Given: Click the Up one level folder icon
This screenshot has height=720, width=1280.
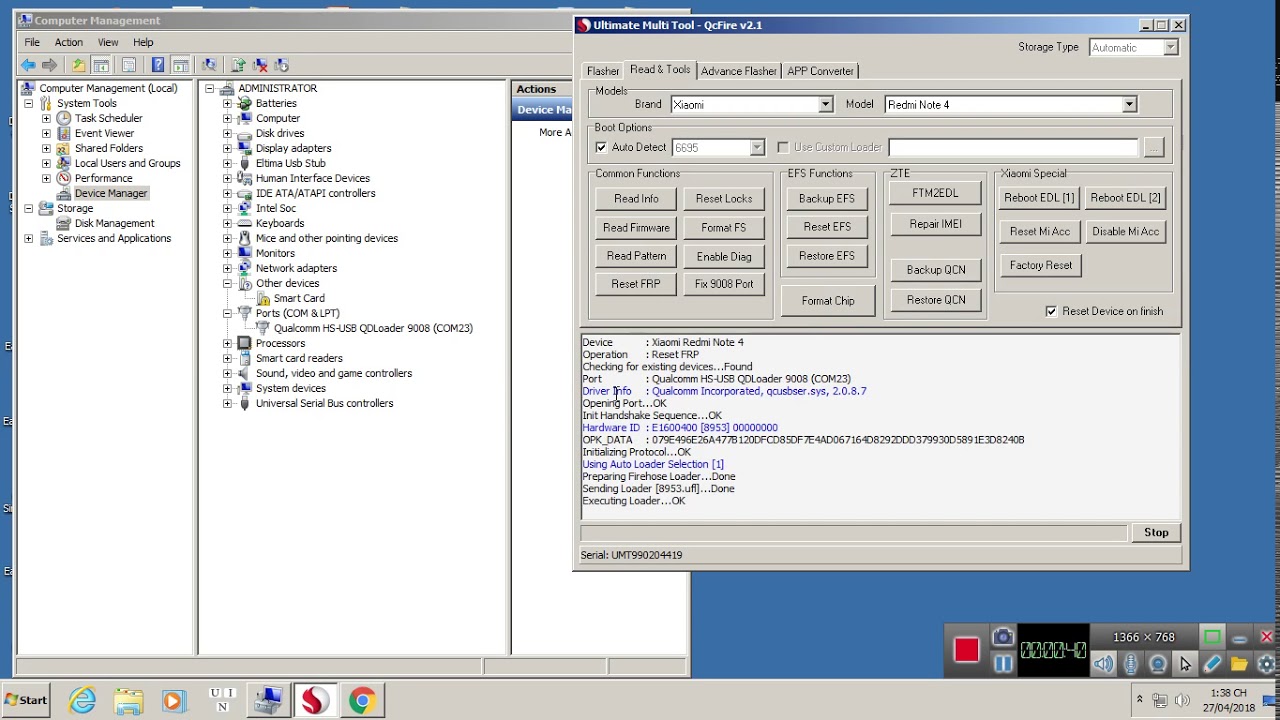Looking at the screenshot, I should [x=78, y=65].
